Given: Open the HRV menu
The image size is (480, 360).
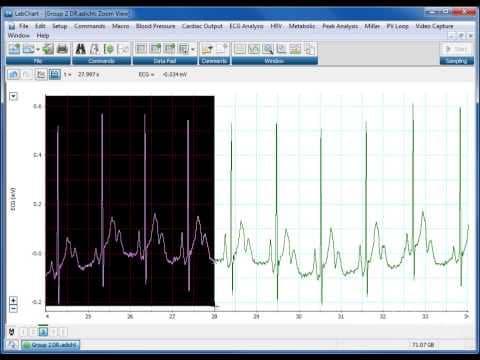Looking at the screenshot, I should (276, 26).
